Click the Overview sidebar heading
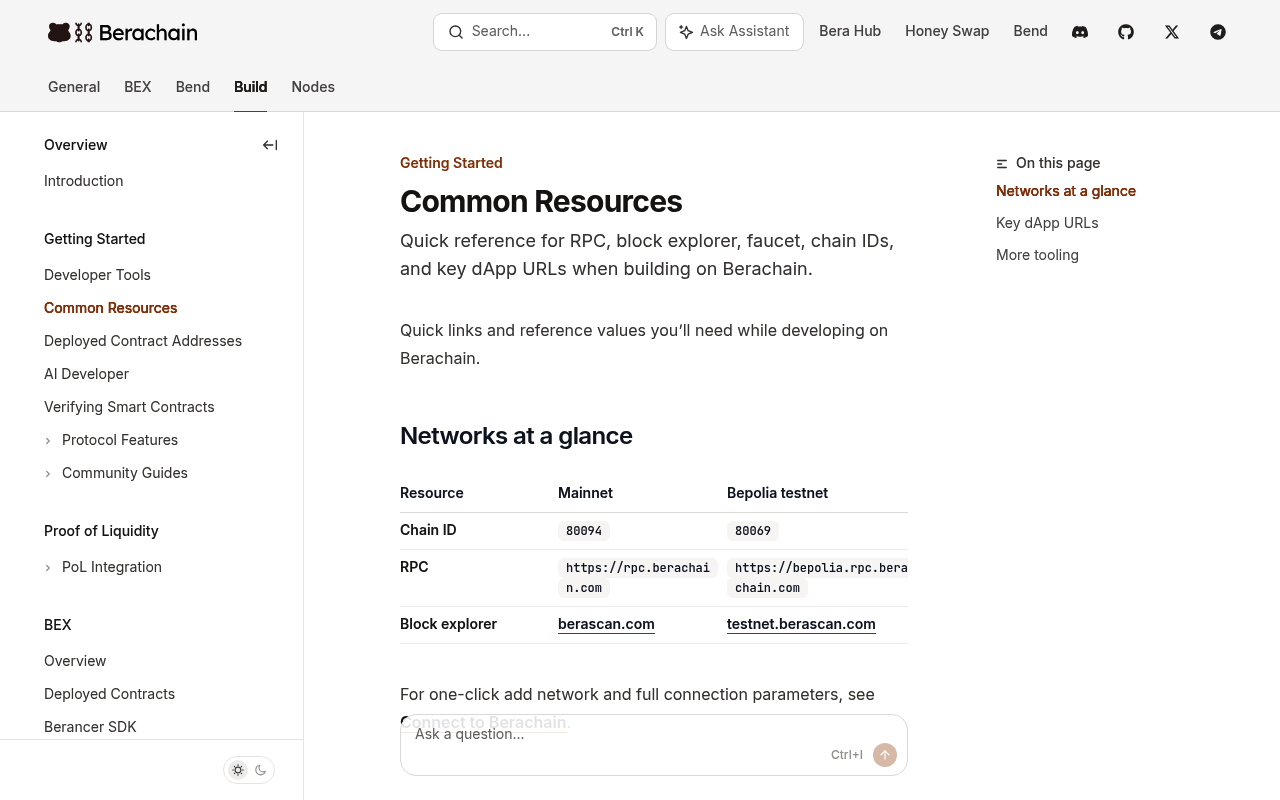The image size is (1280, 800). coord(76,145)
